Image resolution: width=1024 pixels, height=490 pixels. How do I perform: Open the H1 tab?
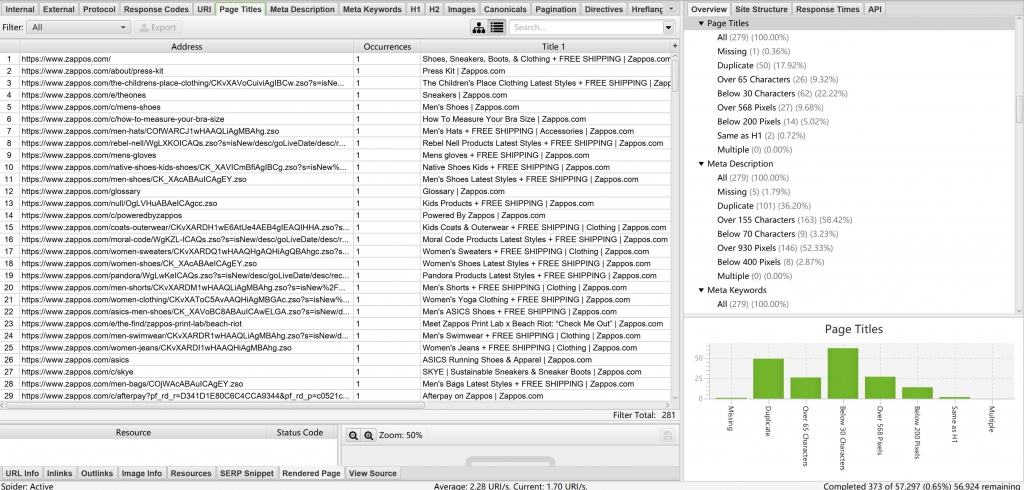coord(416,9)
